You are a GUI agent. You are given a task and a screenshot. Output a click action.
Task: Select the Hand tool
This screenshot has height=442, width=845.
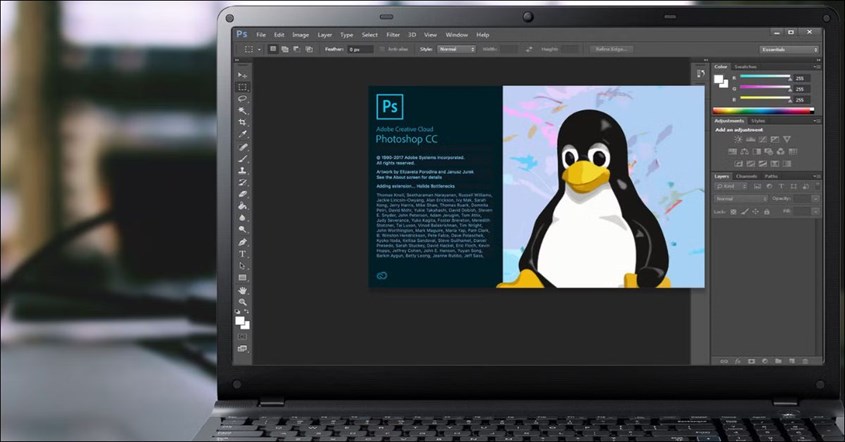click(243, 291)
